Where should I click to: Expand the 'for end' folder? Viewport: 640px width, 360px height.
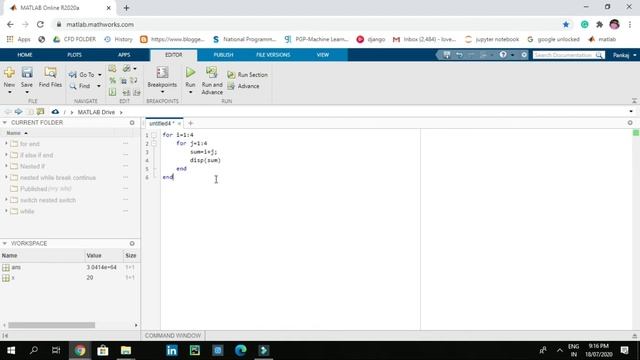click(x=6, y=144)
